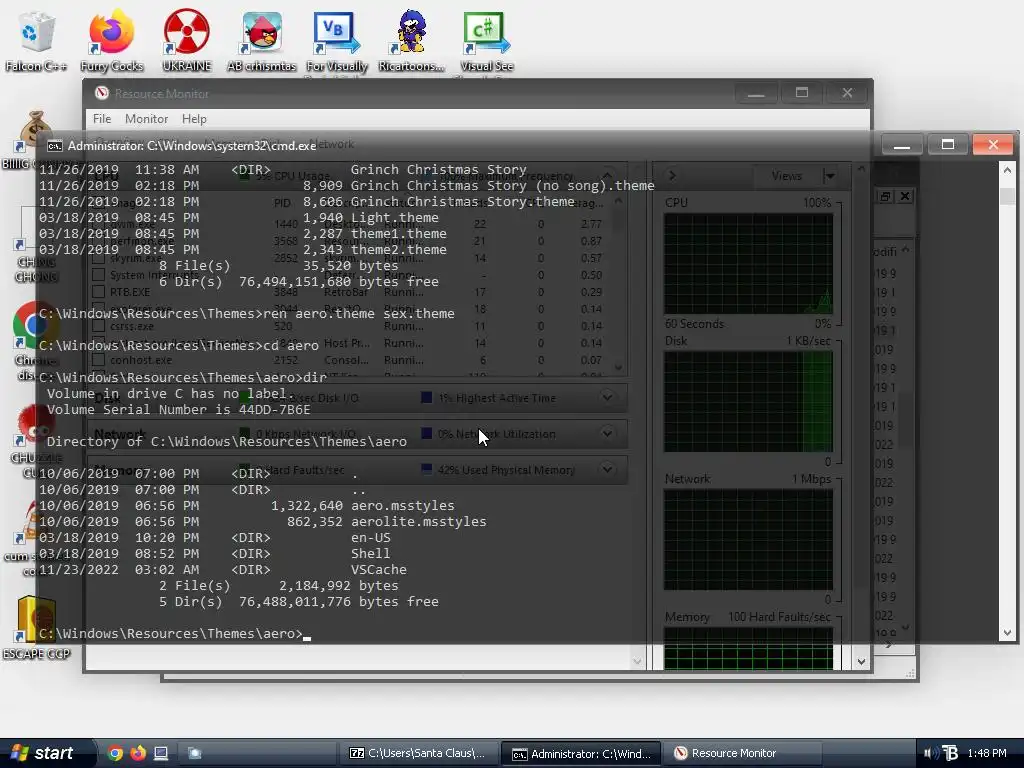Open the Firefox shortcut on the desktop
The image size is (1024, 768).
coord(112,39)
